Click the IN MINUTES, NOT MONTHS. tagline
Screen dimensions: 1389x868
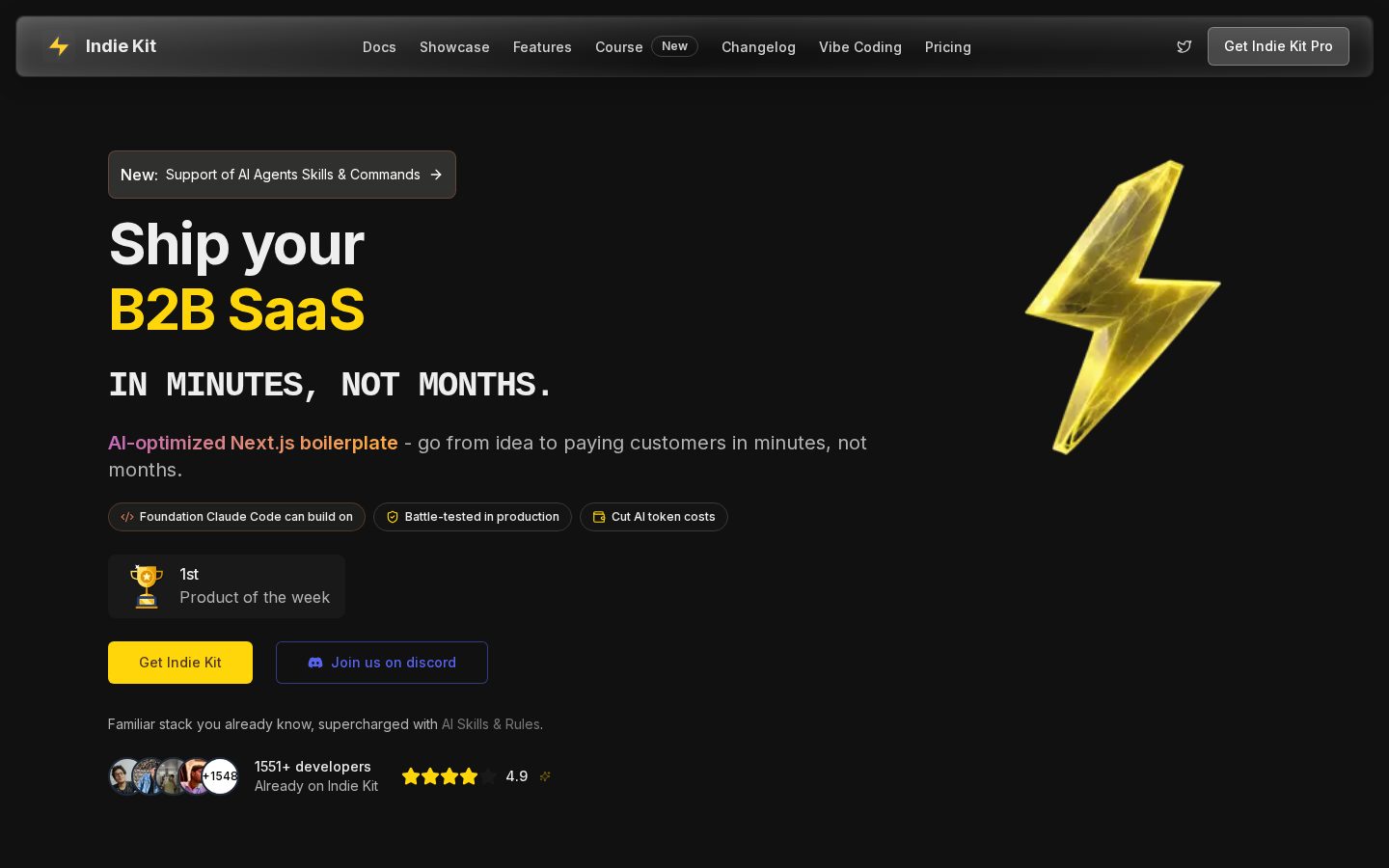point(330,385)
